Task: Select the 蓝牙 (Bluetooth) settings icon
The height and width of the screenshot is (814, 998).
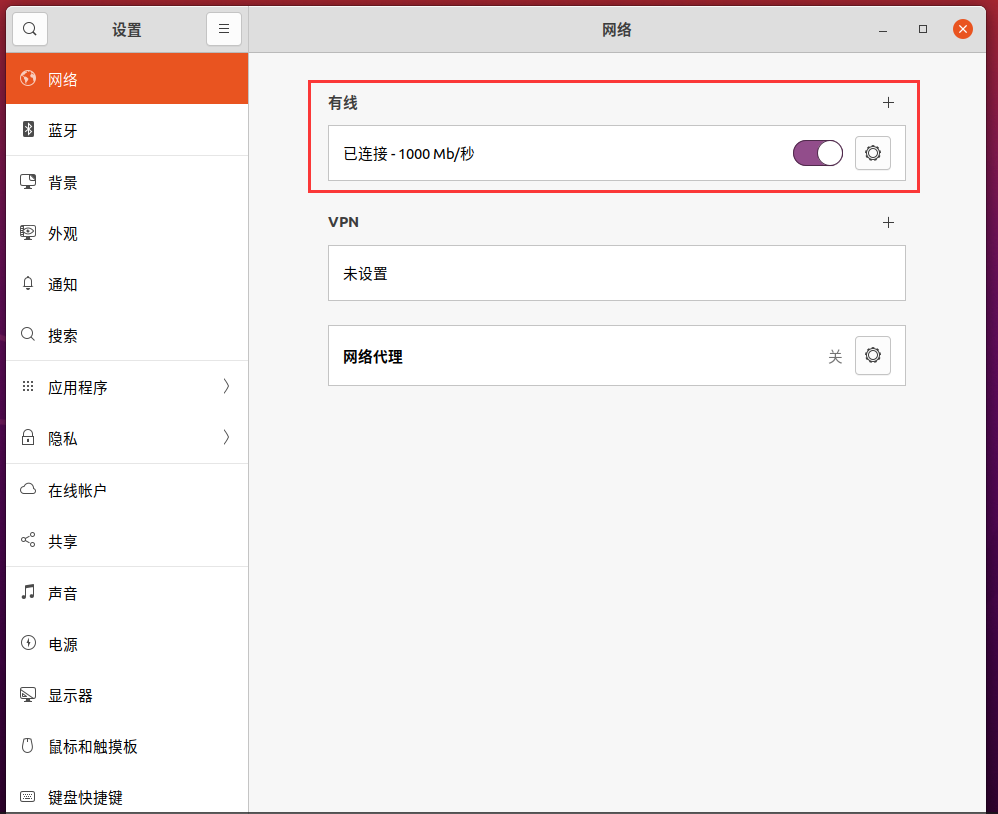Action: click(x=63, y=130)
